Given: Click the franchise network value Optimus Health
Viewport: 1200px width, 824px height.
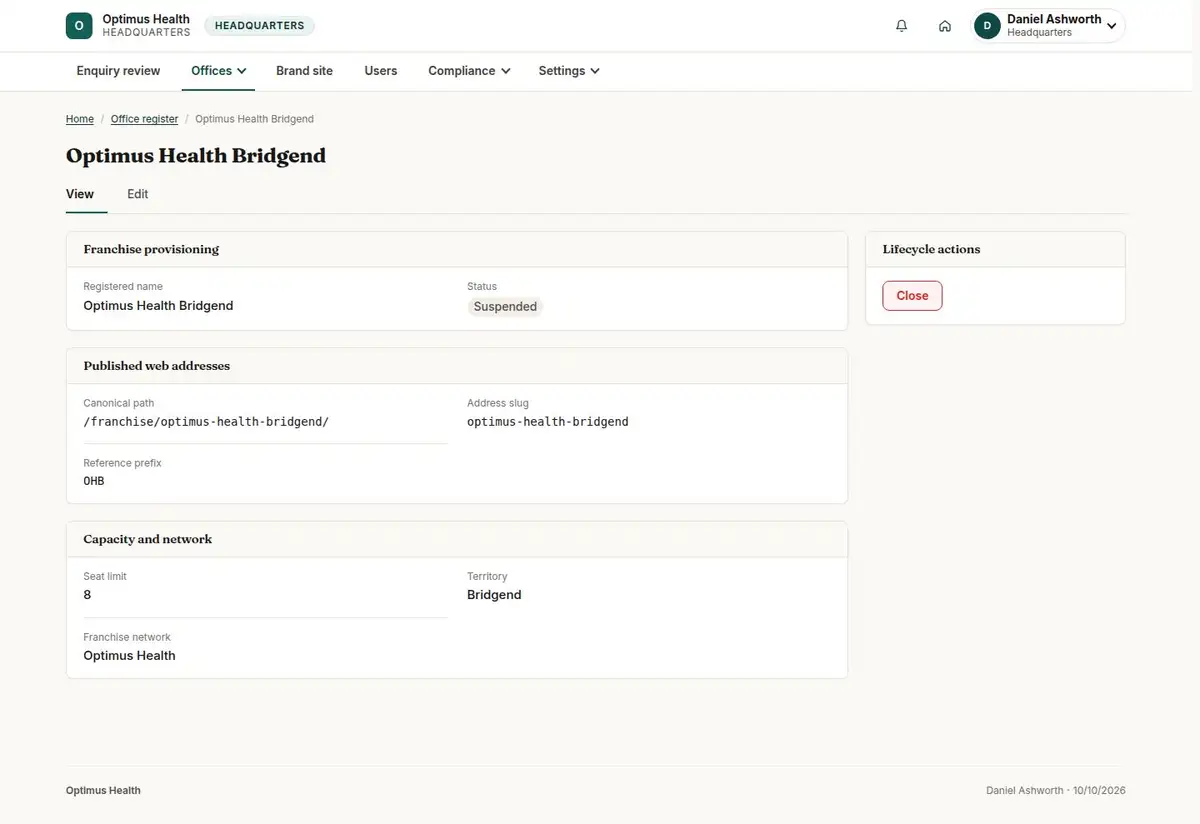Looking at the screenshot, I should (x=129, y=656).
